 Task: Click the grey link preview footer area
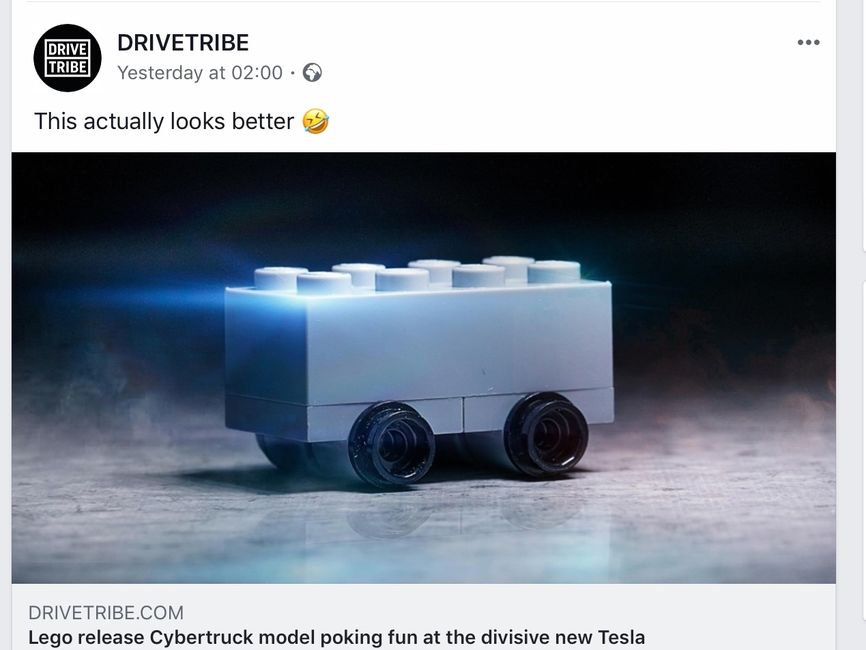[x=424, y=617]
